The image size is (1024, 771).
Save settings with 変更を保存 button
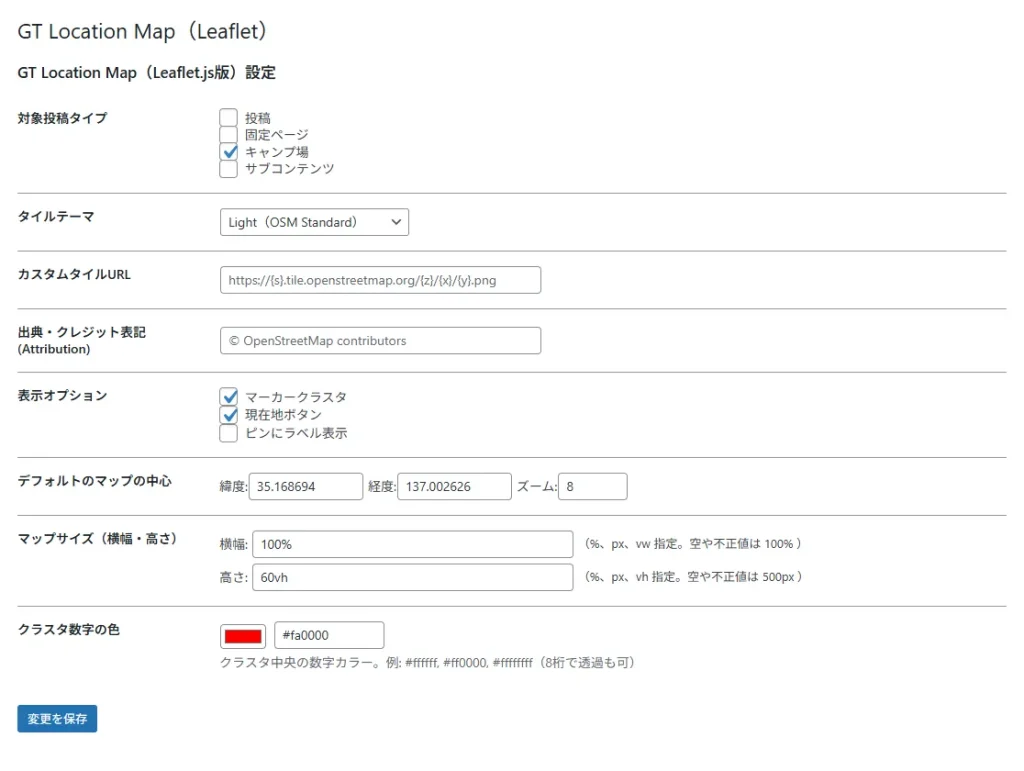pyautogui.click(x=57, y=719)
